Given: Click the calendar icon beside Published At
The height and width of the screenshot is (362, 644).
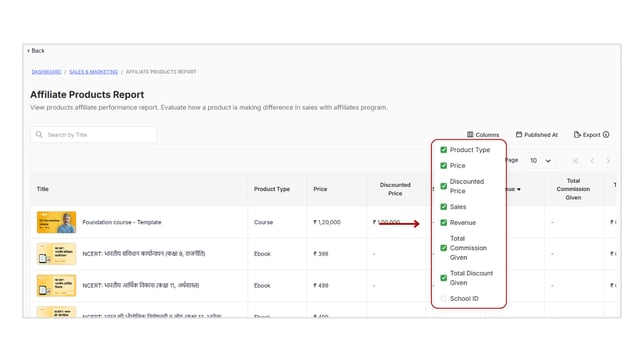Looking at the screenshot, I should (519, 134).
